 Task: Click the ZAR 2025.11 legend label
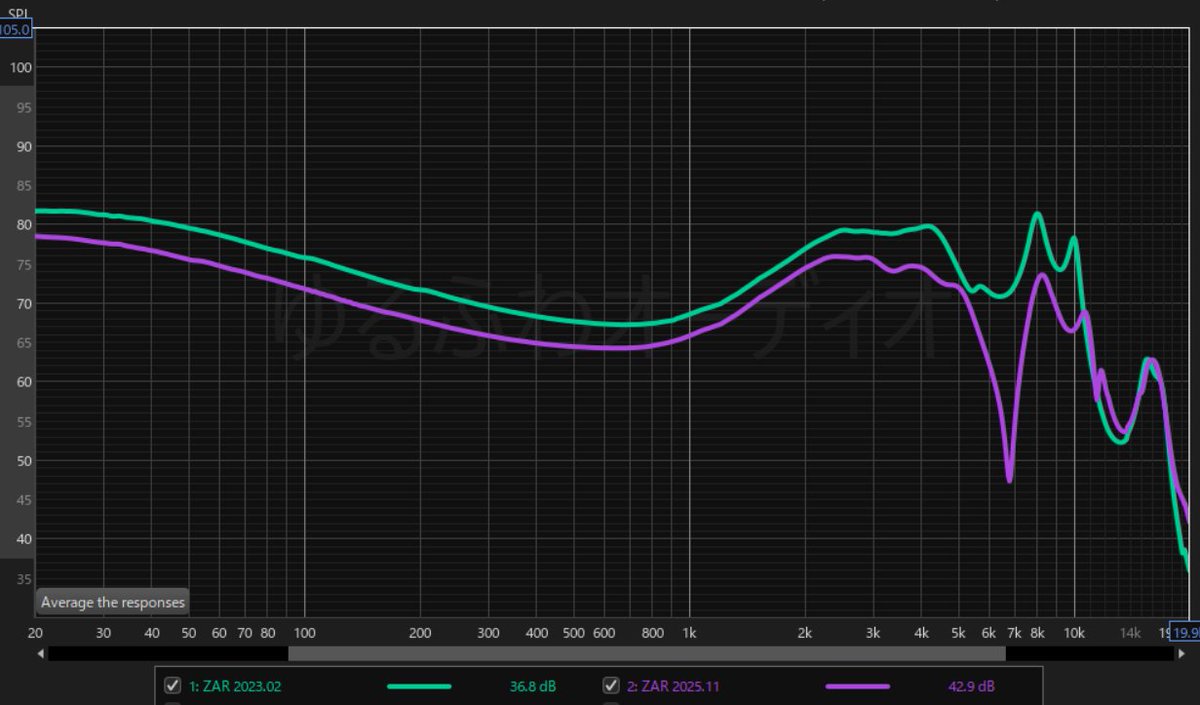(x=673, y=687)
